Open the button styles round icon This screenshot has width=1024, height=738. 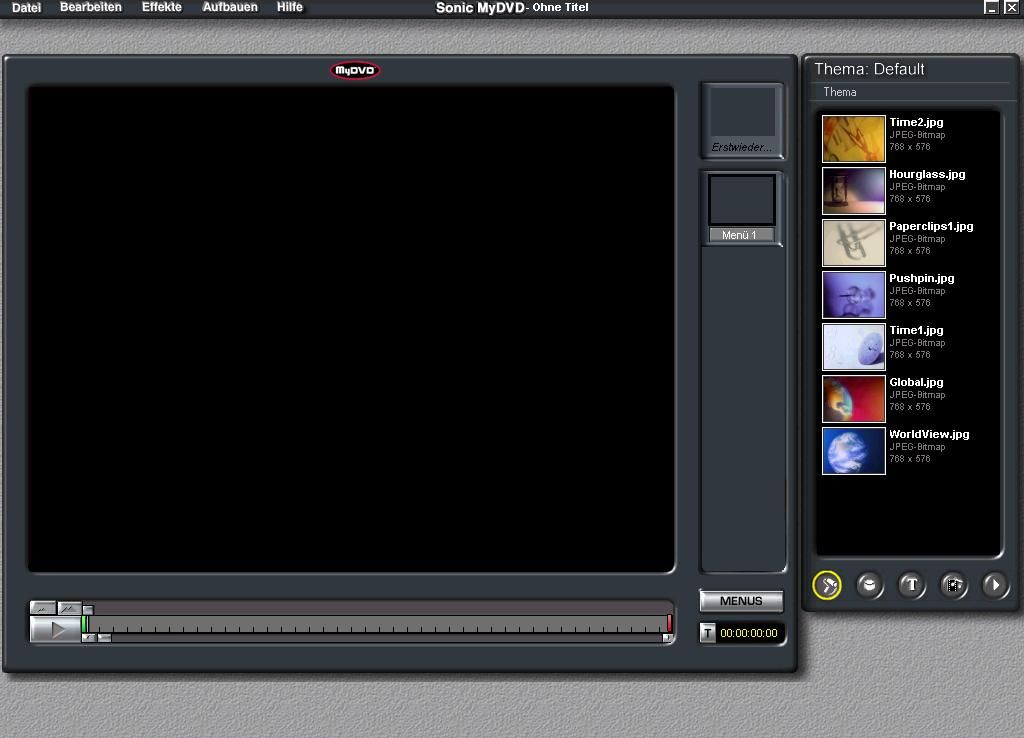coord(869,585)
